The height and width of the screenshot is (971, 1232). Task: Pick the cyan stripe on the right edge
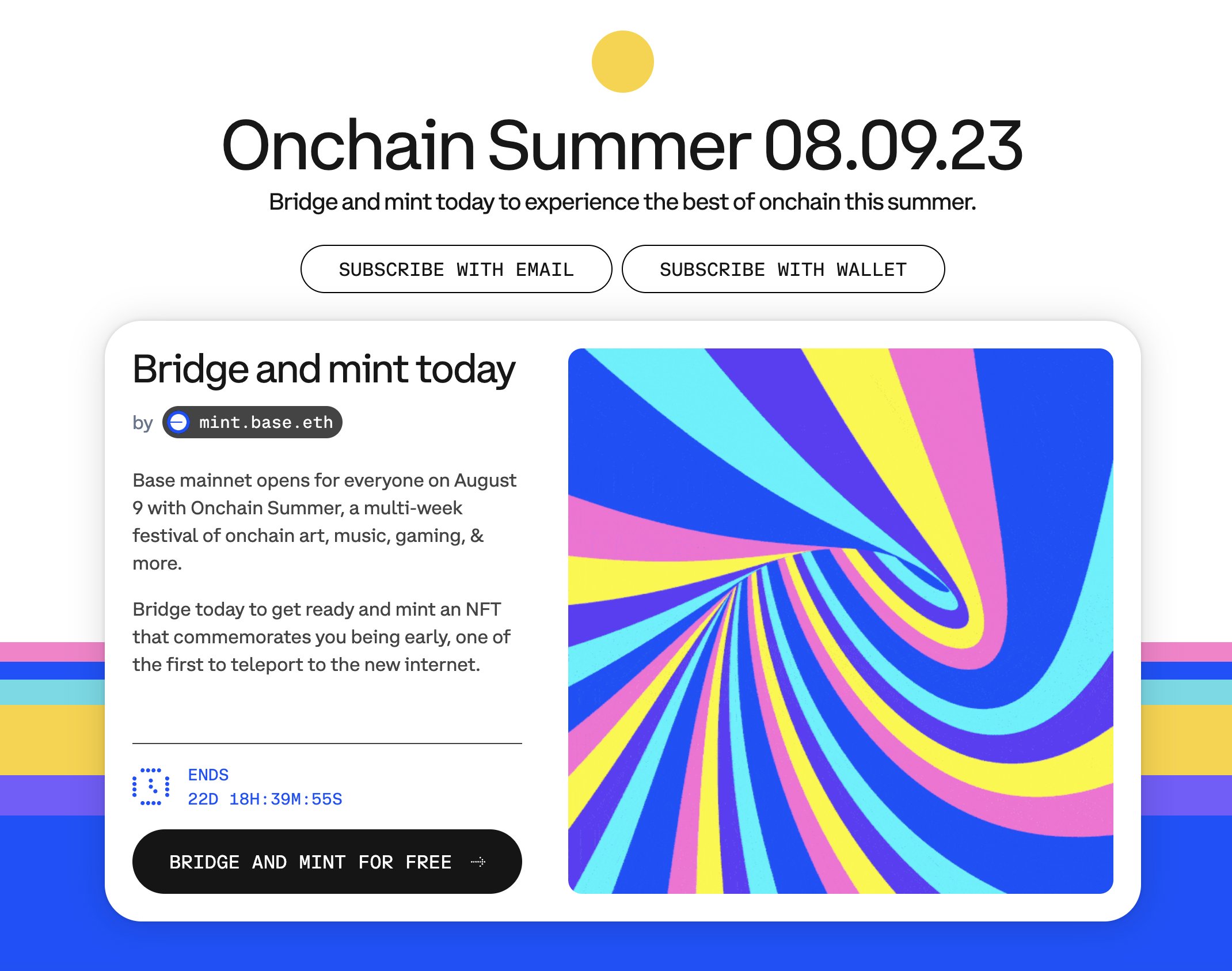[1186, 692]
